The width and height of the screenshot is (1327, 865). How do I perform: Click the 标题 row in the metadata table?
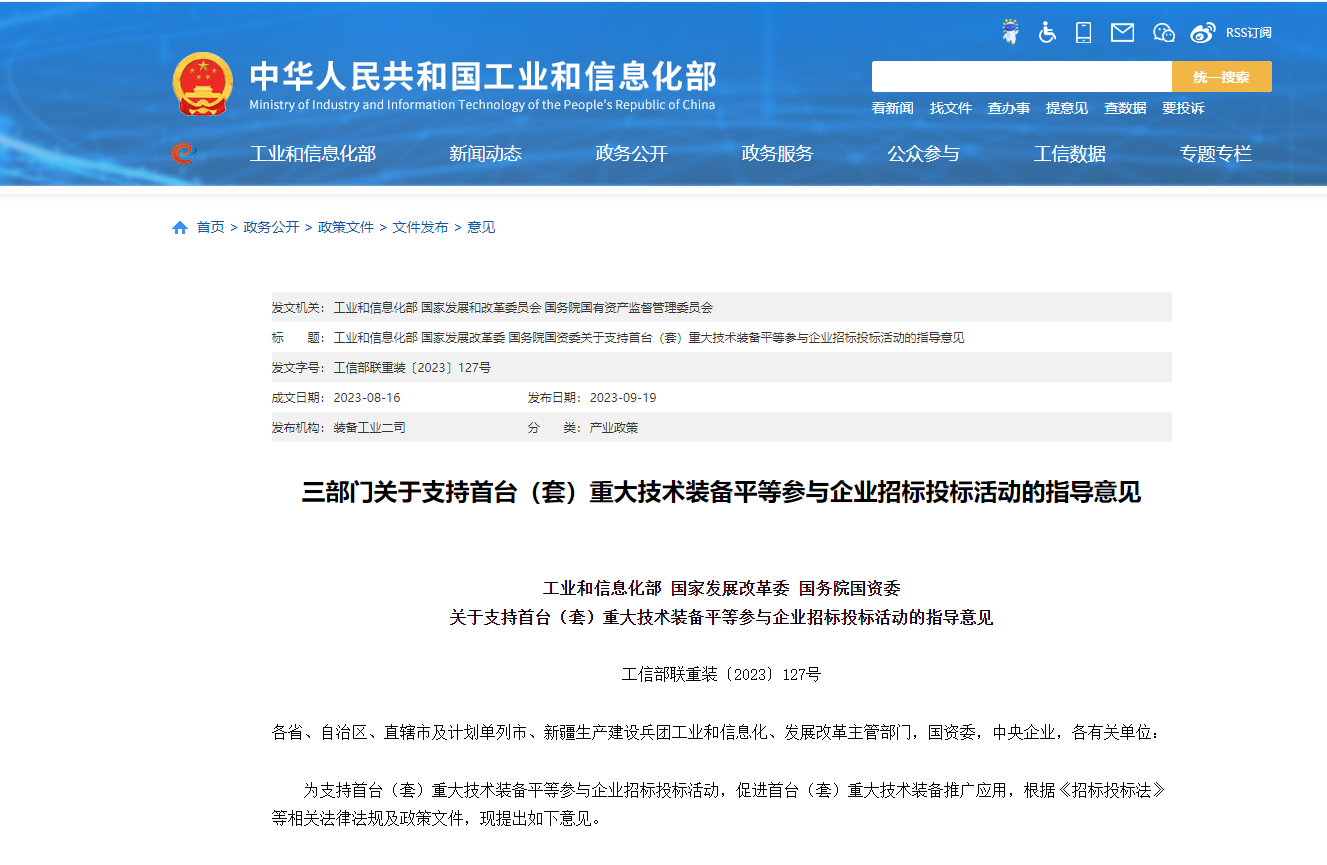coord(721,338)
